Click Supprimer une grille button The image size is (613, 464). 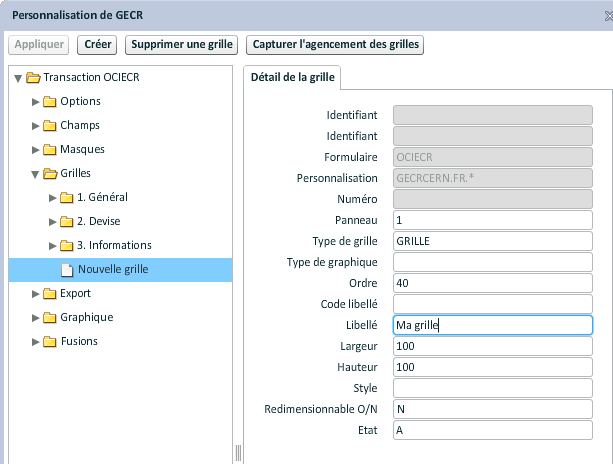click(x=182, y=45)
